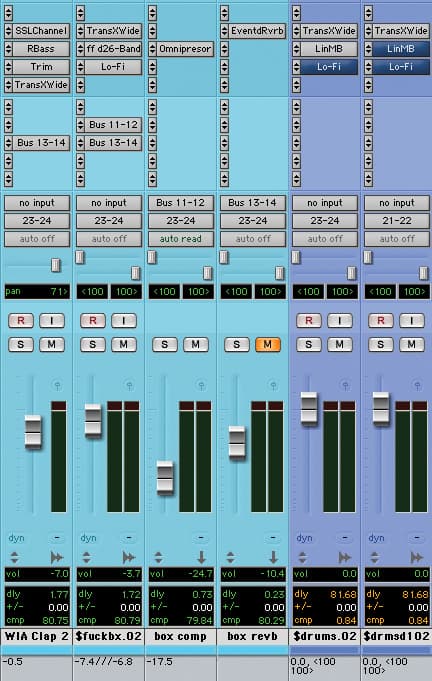Screen dimensions: 432x681
Task: Click the delay +/- field on $drums.02
Action: click(325, 607)
